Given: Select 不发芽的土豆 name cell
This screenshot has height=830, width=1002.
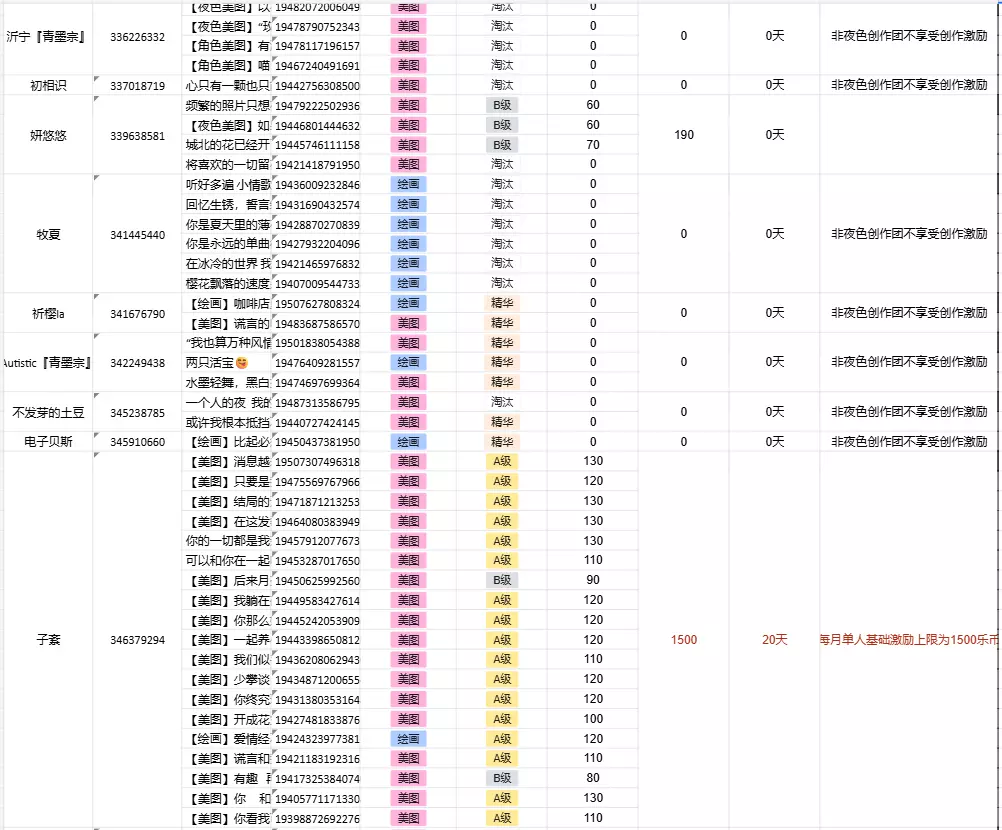Looking at the screenshot, I should click(48, 412).
